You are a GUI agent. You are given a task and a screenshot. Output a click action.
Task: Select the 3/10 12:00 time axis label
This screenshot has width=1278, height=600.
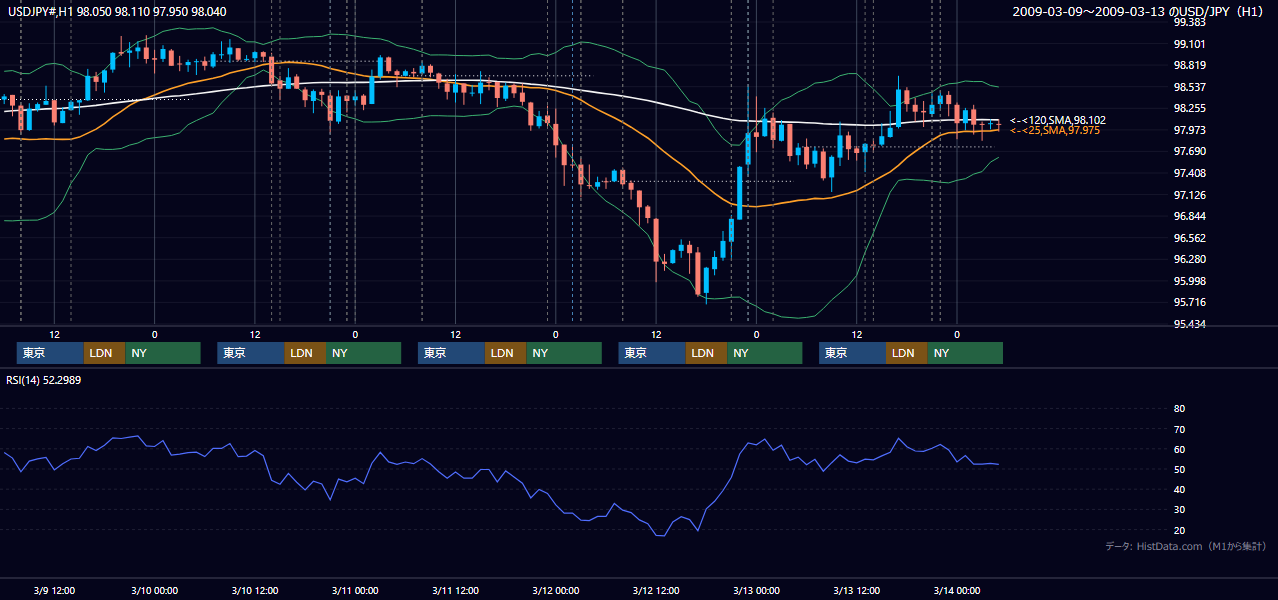(x=255, y=590)
